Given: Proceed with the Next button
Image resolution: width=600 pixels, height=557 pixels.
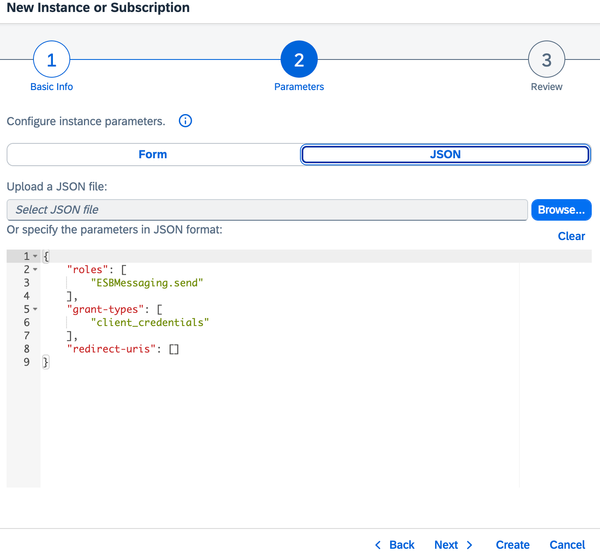Looking at the screenshot, I should (453, 544).
